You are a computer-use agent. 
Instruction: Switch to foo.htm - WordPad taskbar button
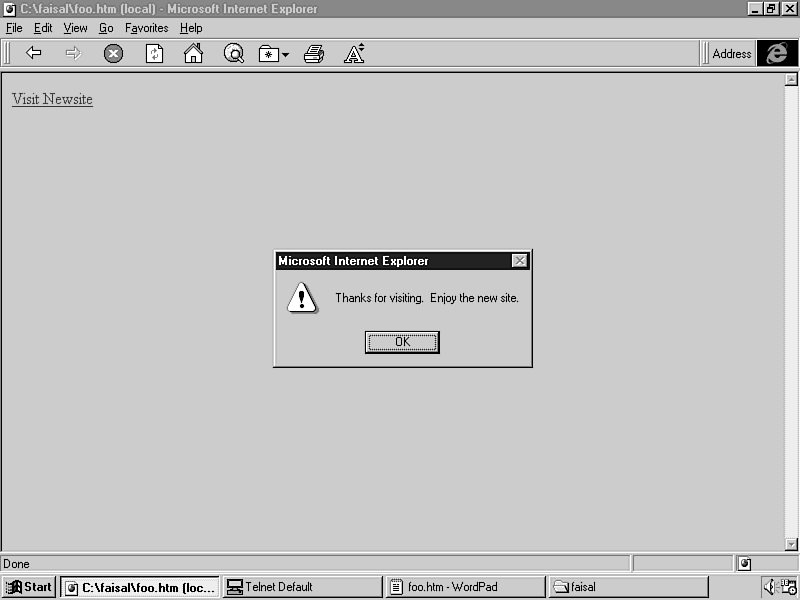466,587
